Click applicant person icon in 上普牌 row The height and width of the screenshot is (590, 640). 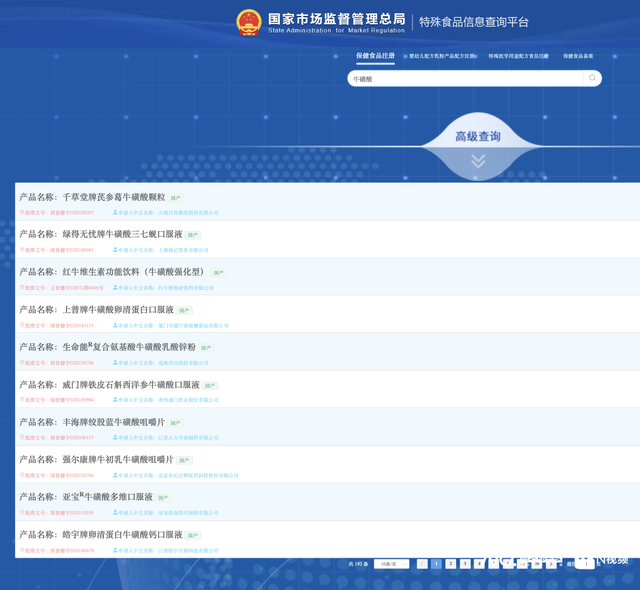[x=115, y=325]
